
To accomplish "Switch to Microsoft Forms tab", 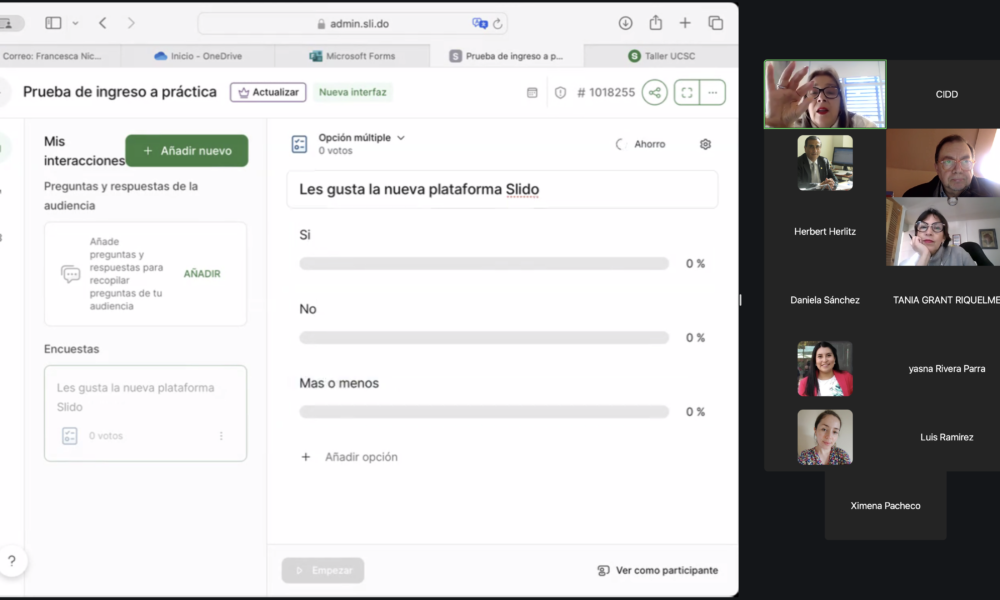I will tap(352, 56).
